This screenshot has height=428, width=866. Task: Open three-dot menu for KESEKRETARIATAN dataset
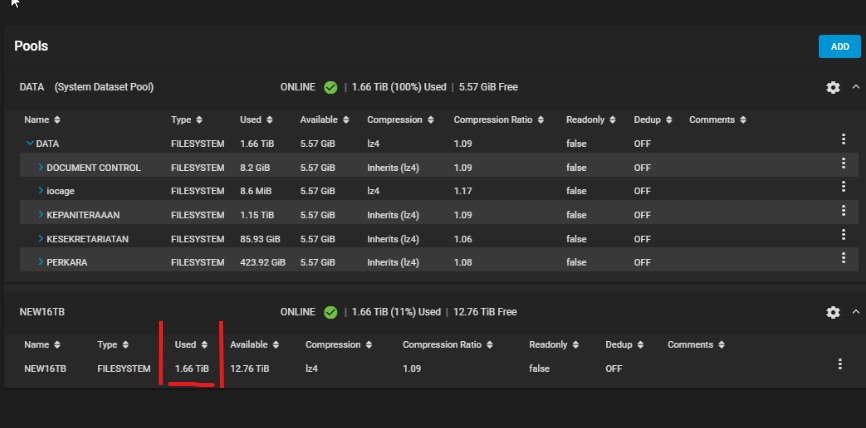coord(843,237)
